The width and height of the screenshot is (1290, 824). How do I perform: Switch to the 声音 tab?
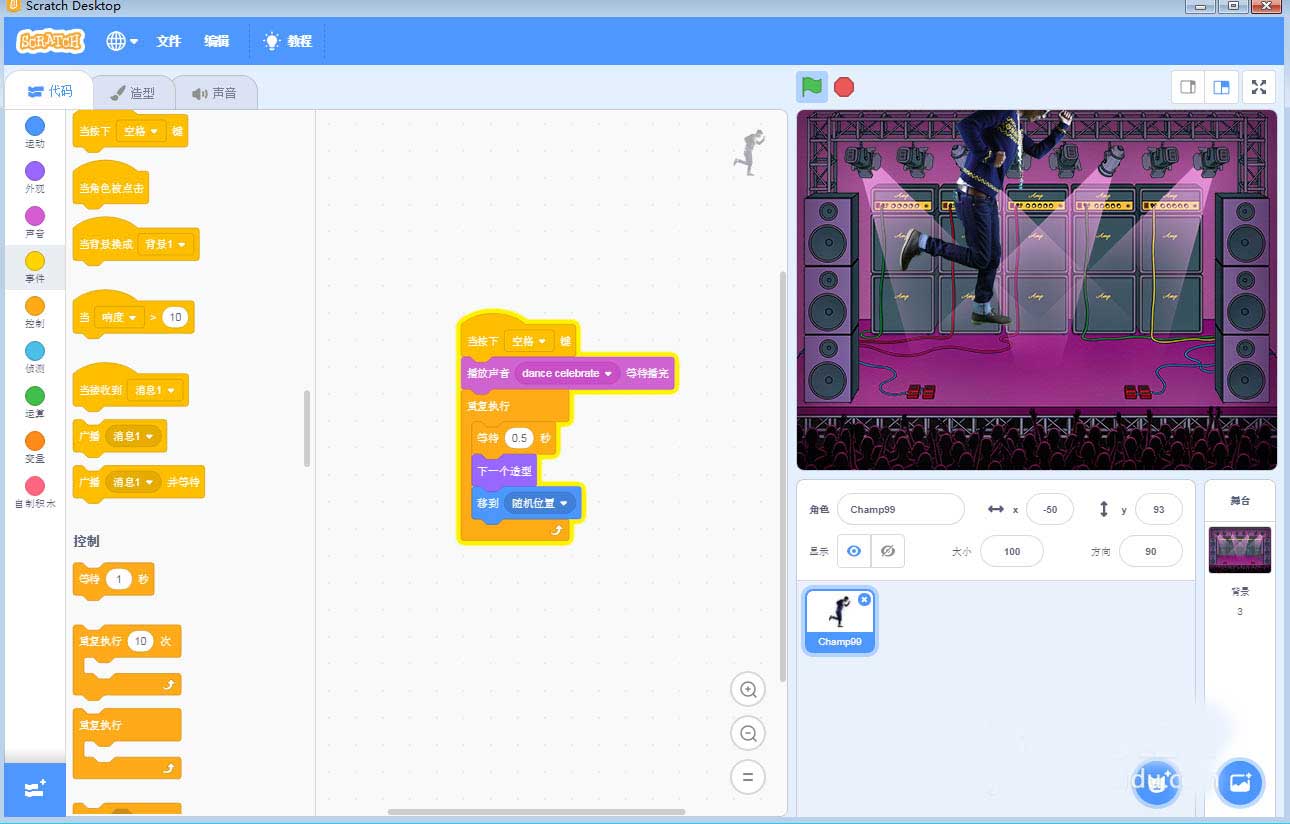[215, 92]
